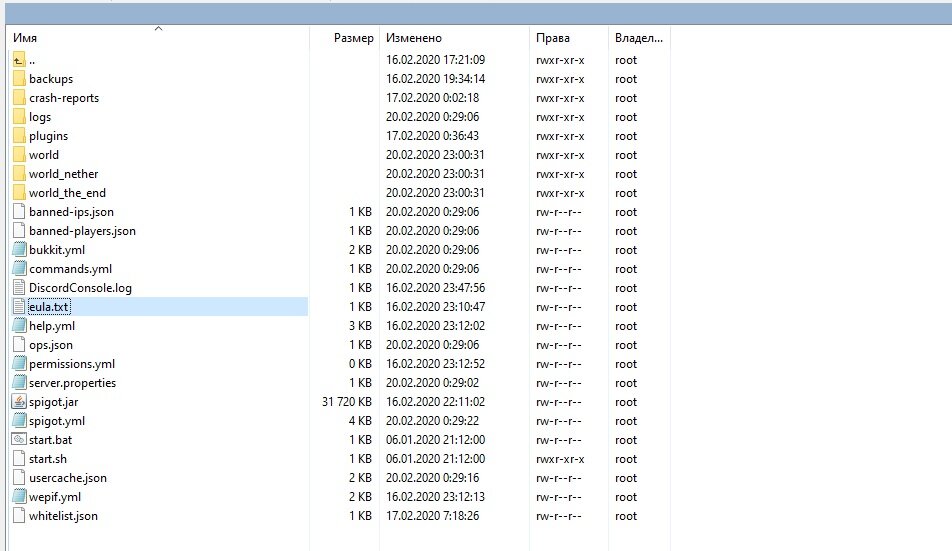952x551 pixels.
Task: Click the wepif.yml file icon
Action: pos(19,497)
